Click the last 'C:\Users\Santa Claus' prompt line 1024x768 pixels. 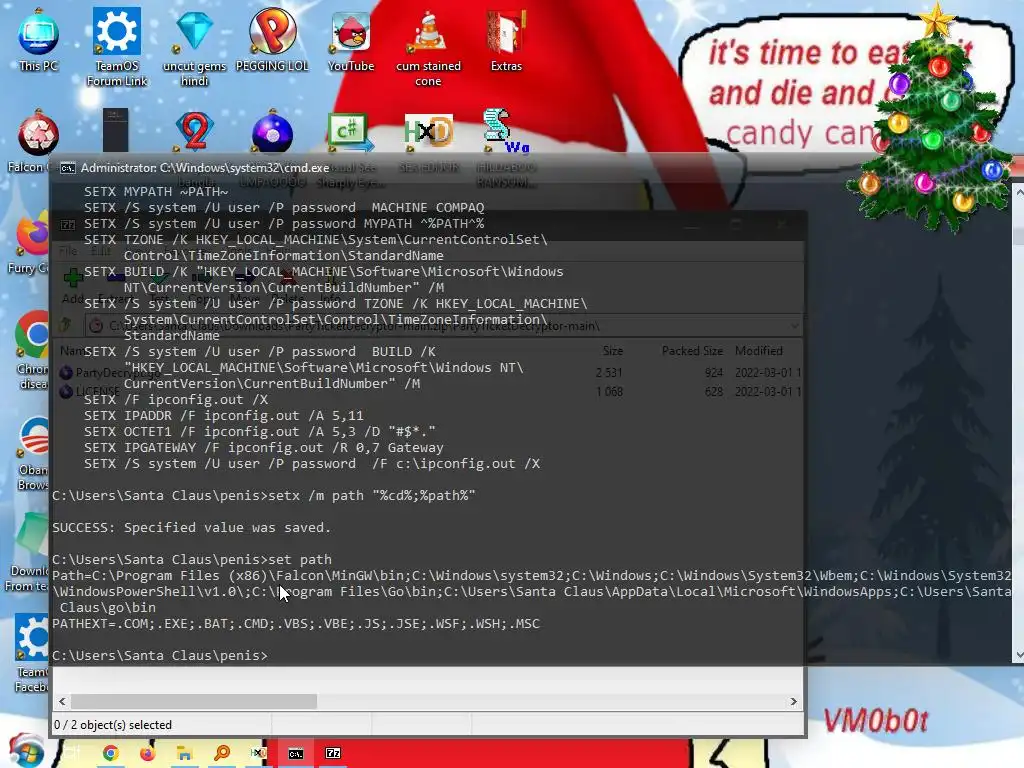(160, 656)
